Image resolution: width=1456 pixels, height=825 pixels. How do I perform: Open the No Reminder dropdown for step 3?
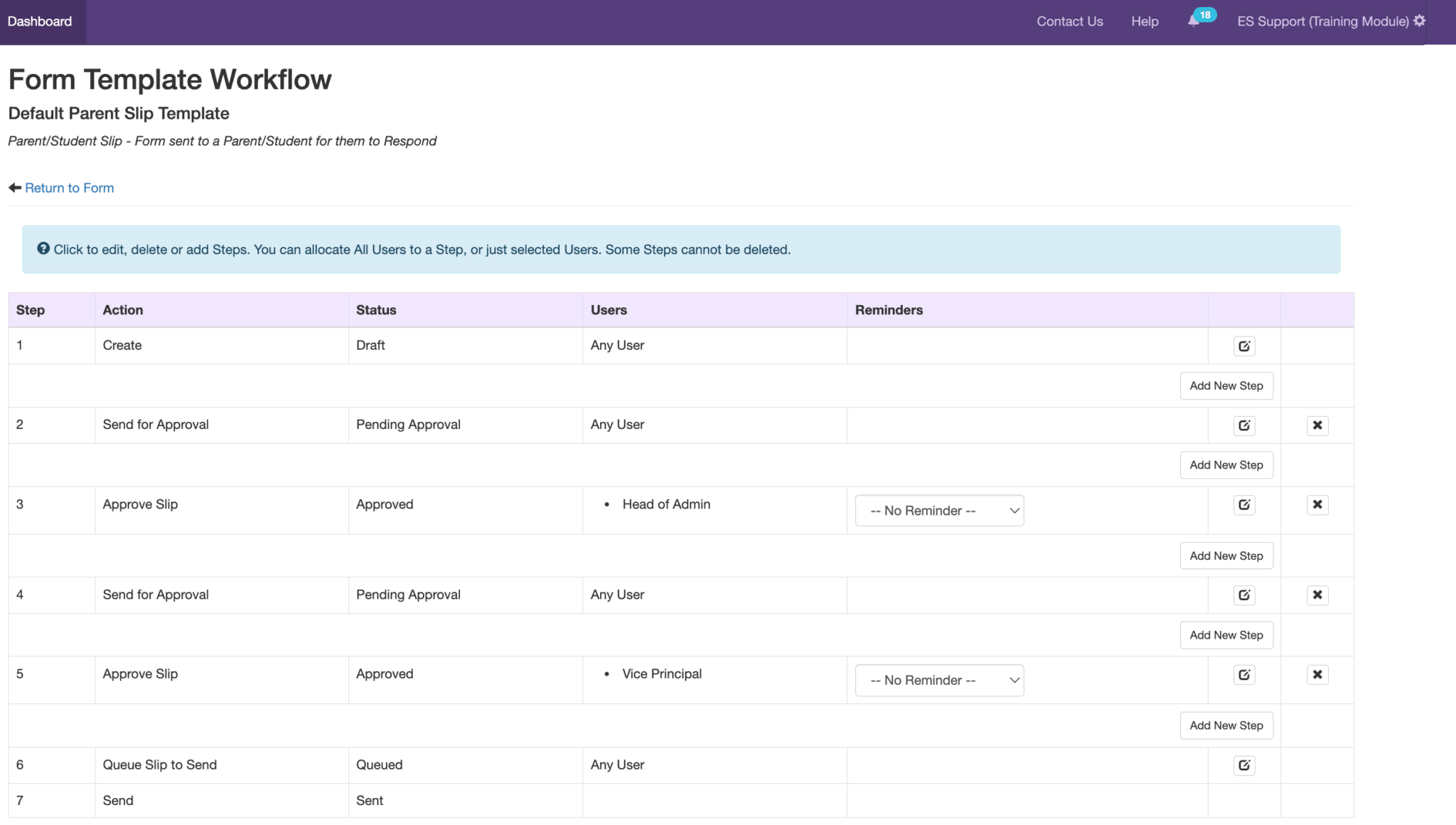point(939,510)
